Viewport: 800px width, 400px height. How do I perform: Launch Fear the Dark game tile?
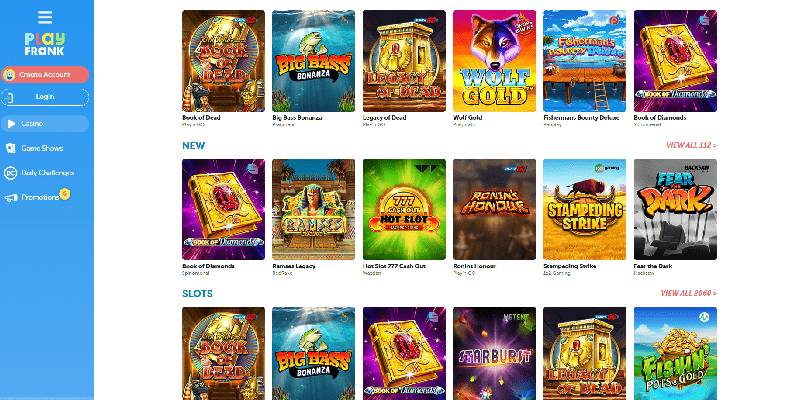coord(675,209)
